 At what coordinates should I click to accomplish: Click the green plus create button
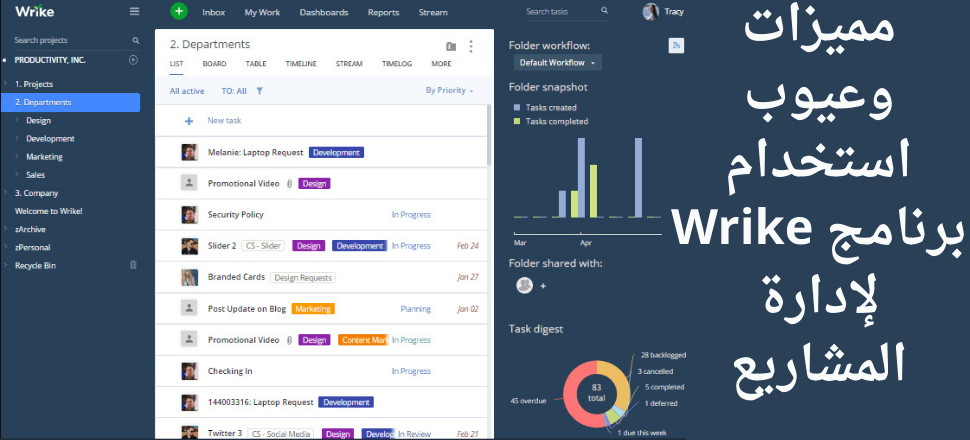(x=179, y=11)
